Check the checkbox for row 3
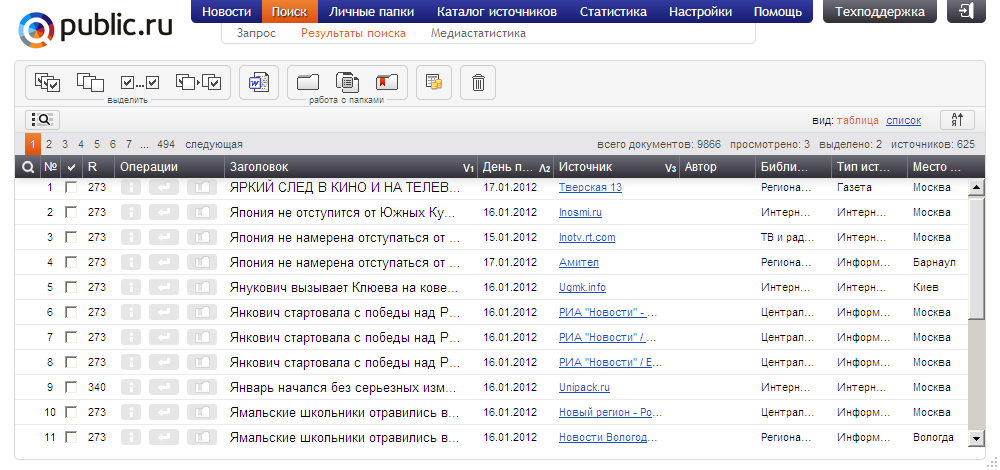Image resolution: width=1000 pixels, height=470 pixels. (71, 237)
